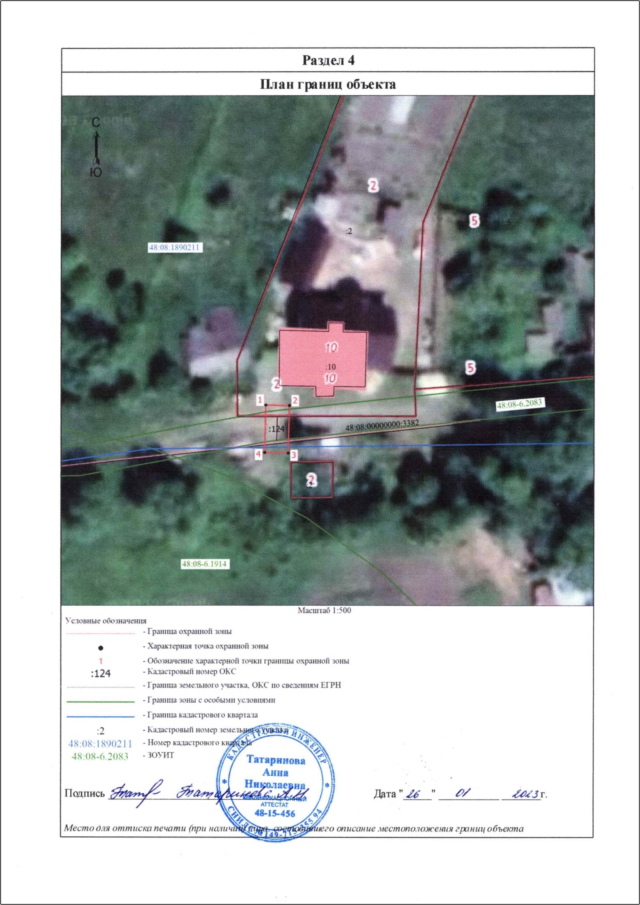640x905 pixels.
Task: Click the blue line swatch in legend
Action: pos(101,716)
